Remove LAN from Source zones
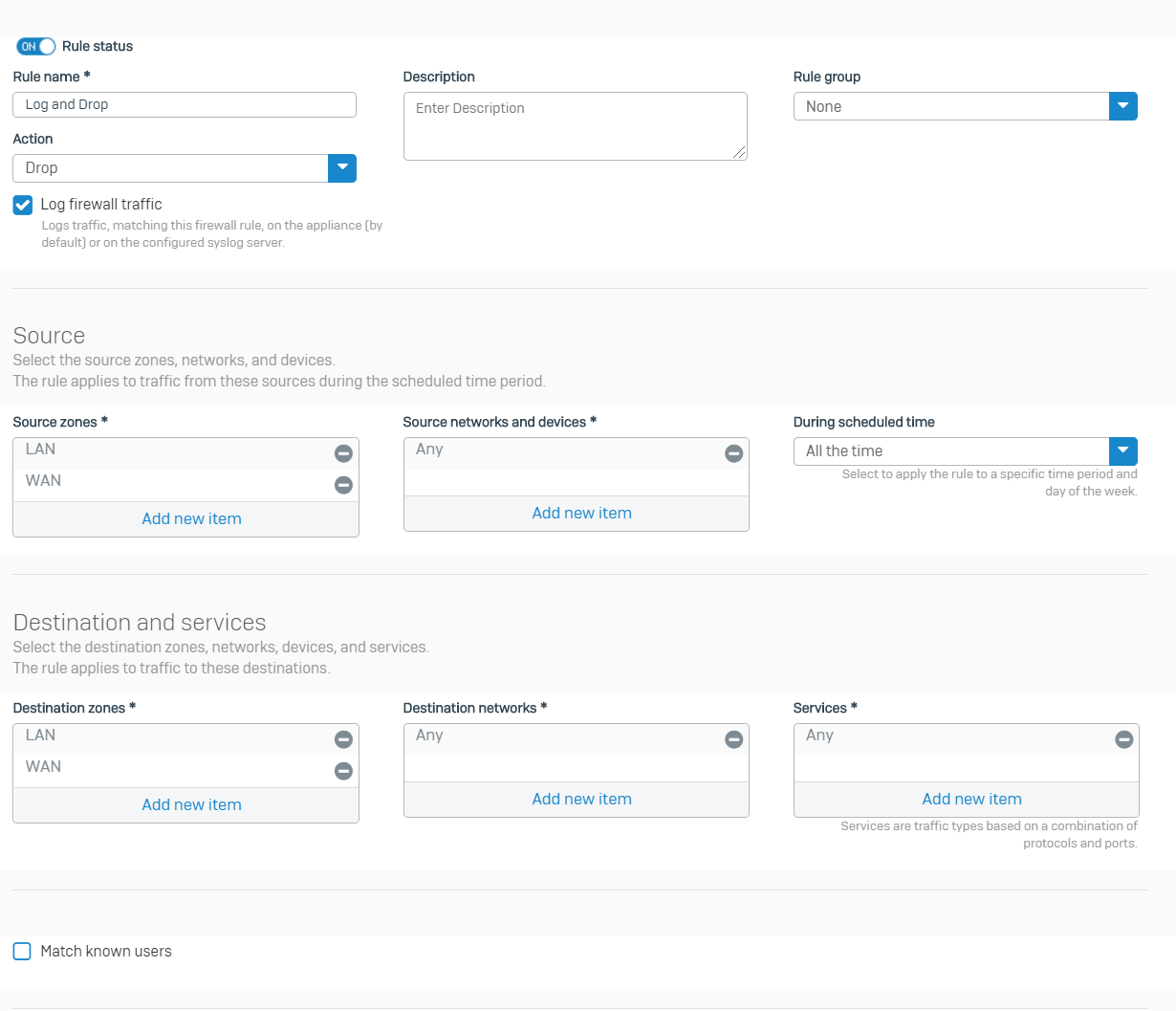This screenshot has width=1176, height=1011. pos(343,453)
